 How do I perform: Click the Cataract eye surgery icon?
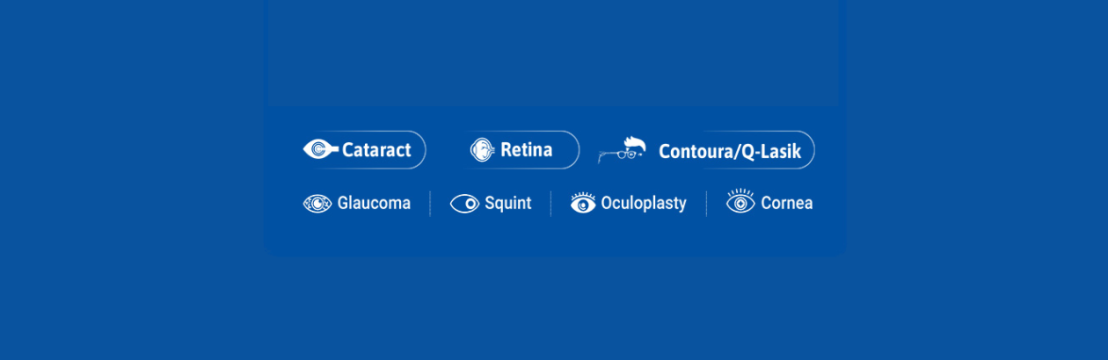coord(321,149)
